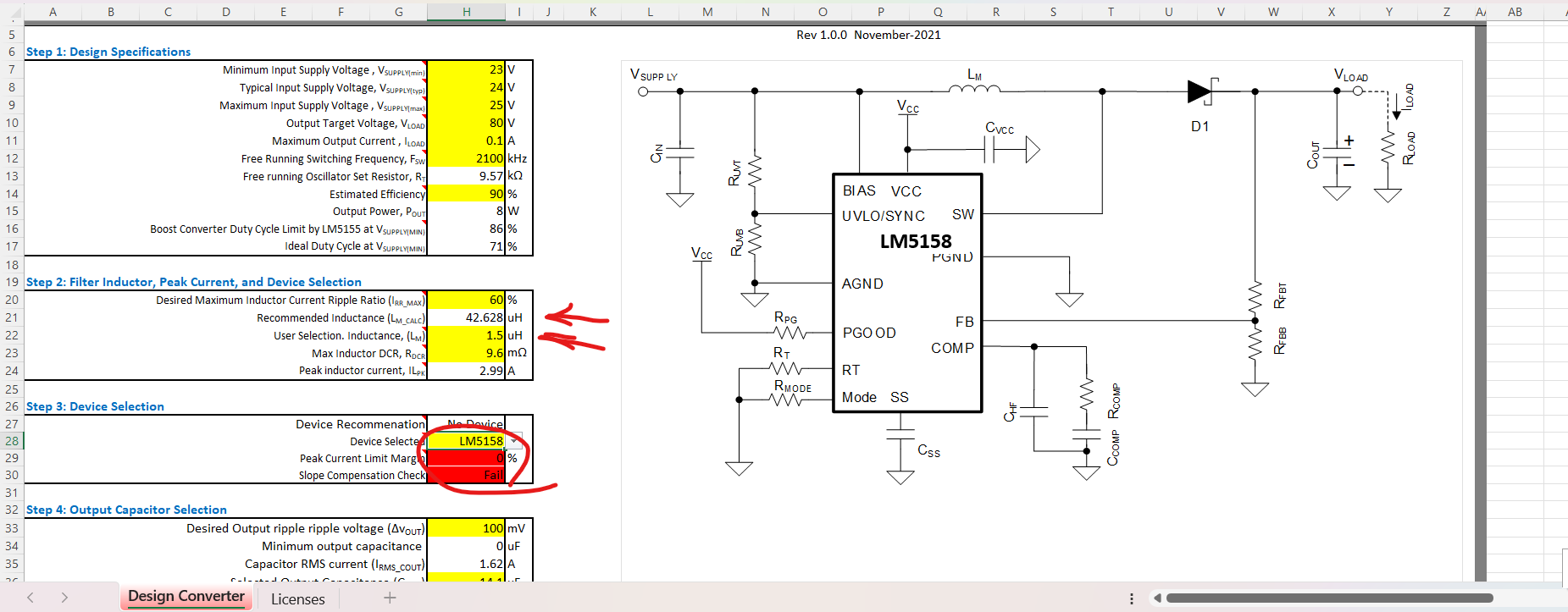Viewport: 1568px width, 612px height.
Task: Click the LM5158 chip label in schematic
Action: pyautogui.click(x=916, y=242)
